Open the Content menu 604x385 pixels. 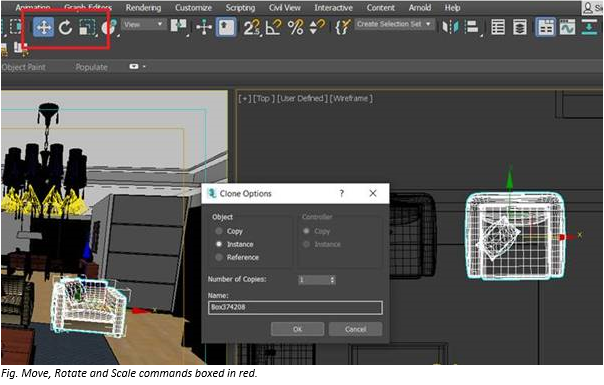[381, 8]
